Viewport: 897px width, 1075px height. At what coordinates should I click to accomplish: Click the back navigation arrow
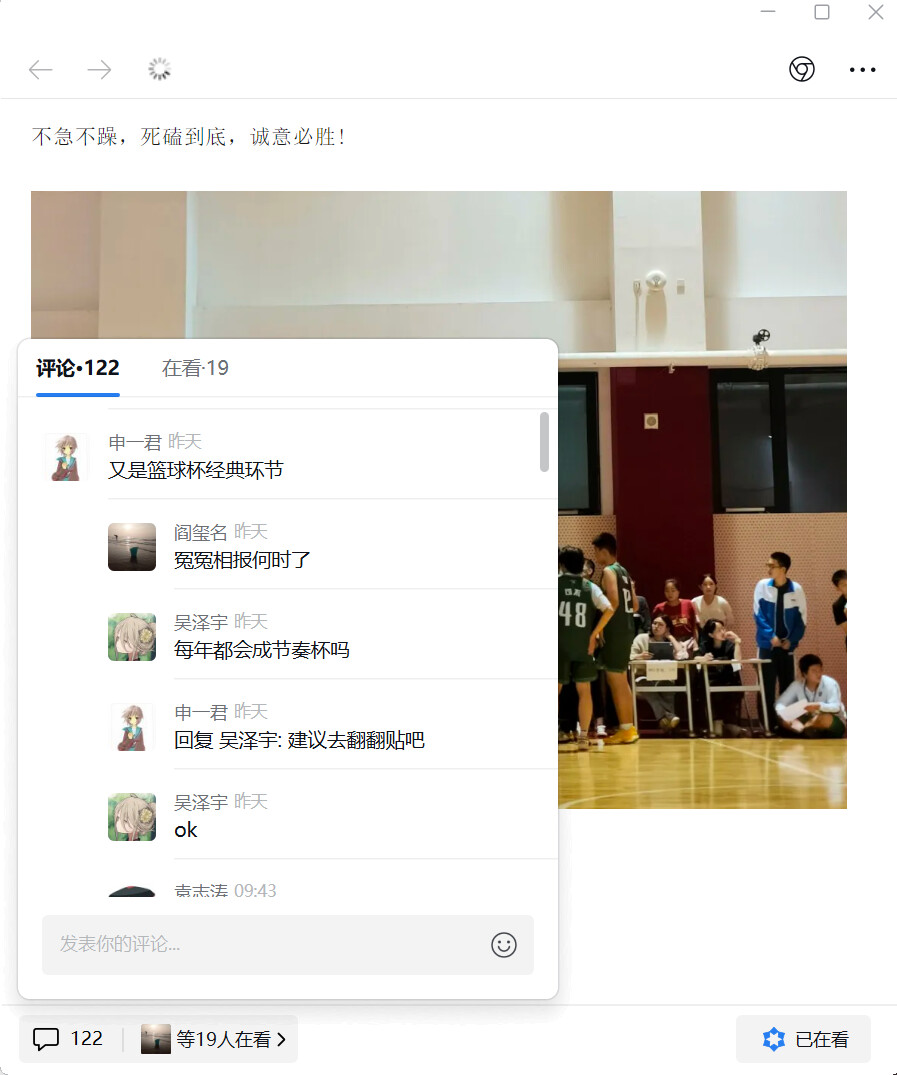click(x=41, y=69)
